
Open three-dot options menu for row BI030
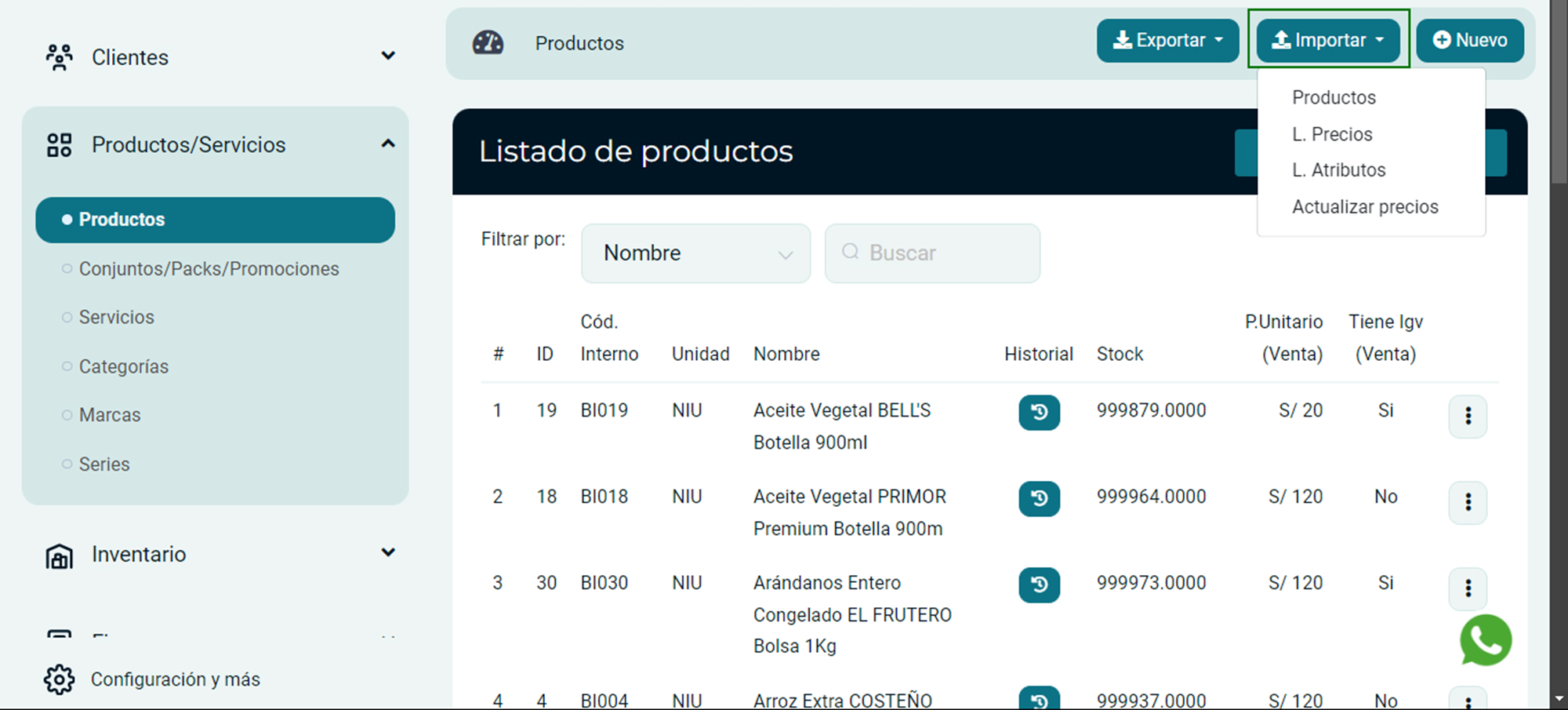tap(1468, 588)
